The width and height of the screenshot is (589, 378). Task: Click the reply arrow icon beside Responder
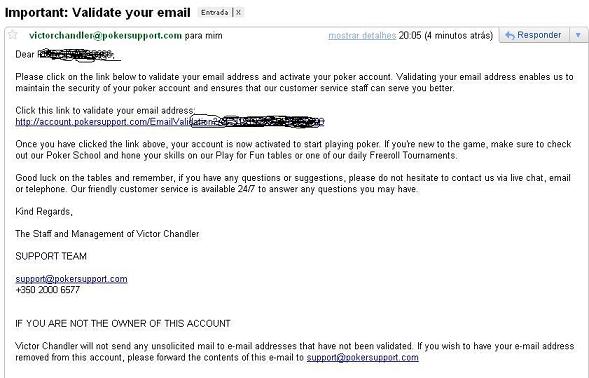click(x=509, y=35)
